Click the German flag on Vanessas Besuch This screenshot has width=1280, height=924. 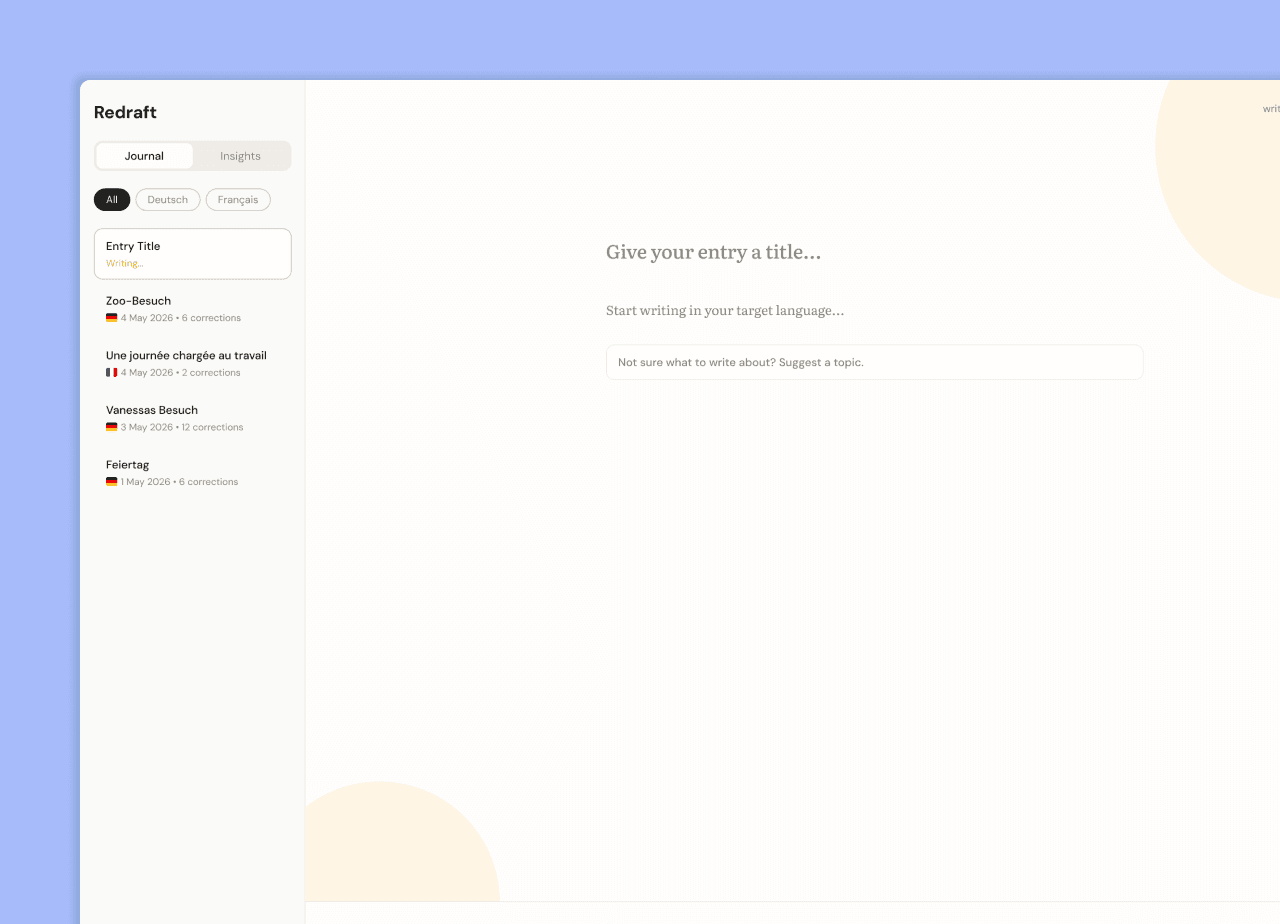click(x=112, y=427)
